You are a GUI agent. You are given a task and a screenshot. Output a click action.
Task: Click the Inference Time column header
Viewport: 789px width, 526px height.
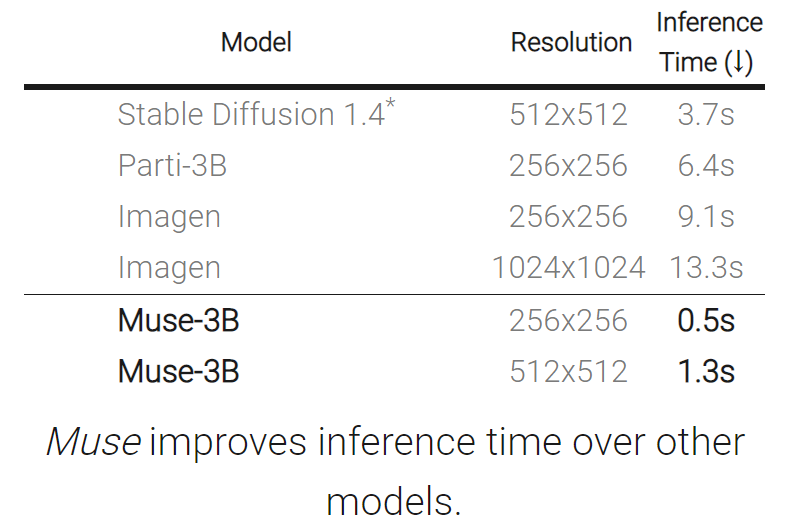[x=709, y=42]
